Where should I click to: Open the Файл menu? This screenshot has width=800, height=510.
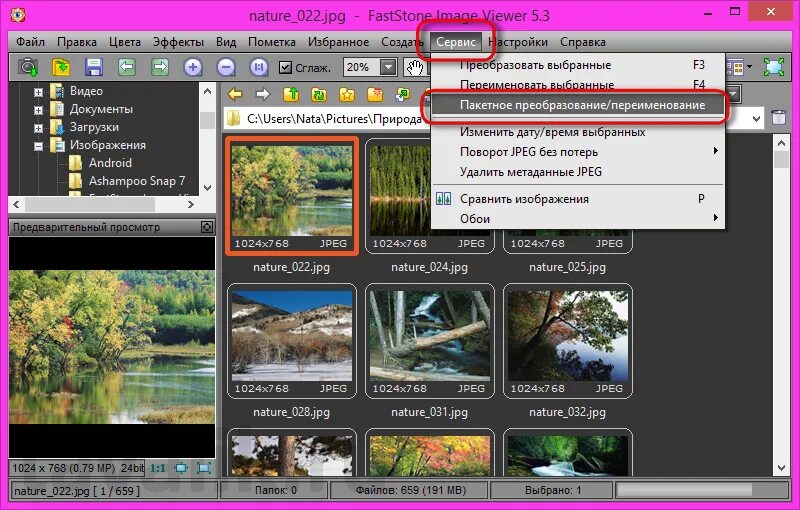(x=30, y=42)
